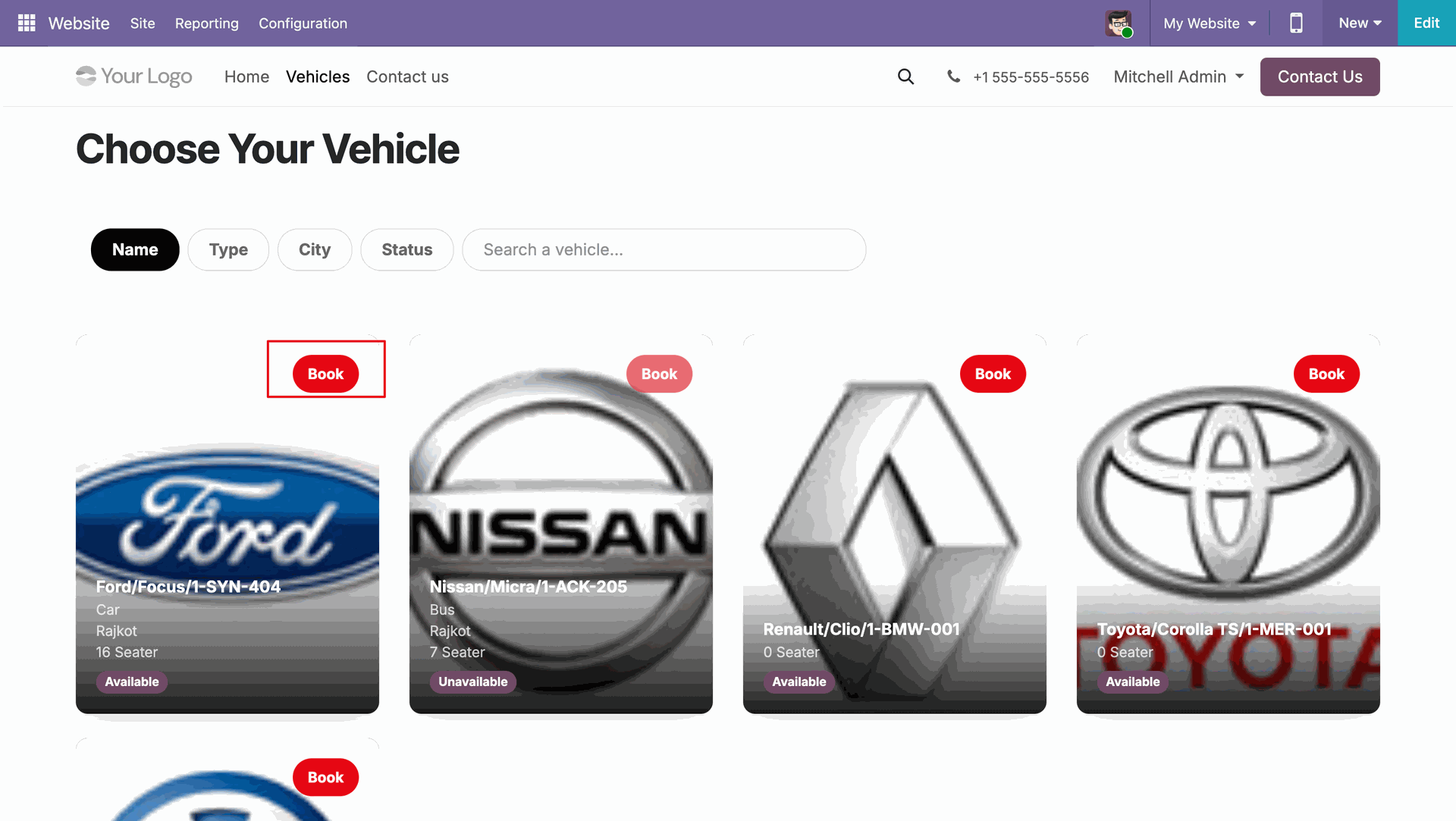Viewport: 1456px width, 821px height.
Task: Click the Rajkot city on Nissan card
Action: [450, 631]
